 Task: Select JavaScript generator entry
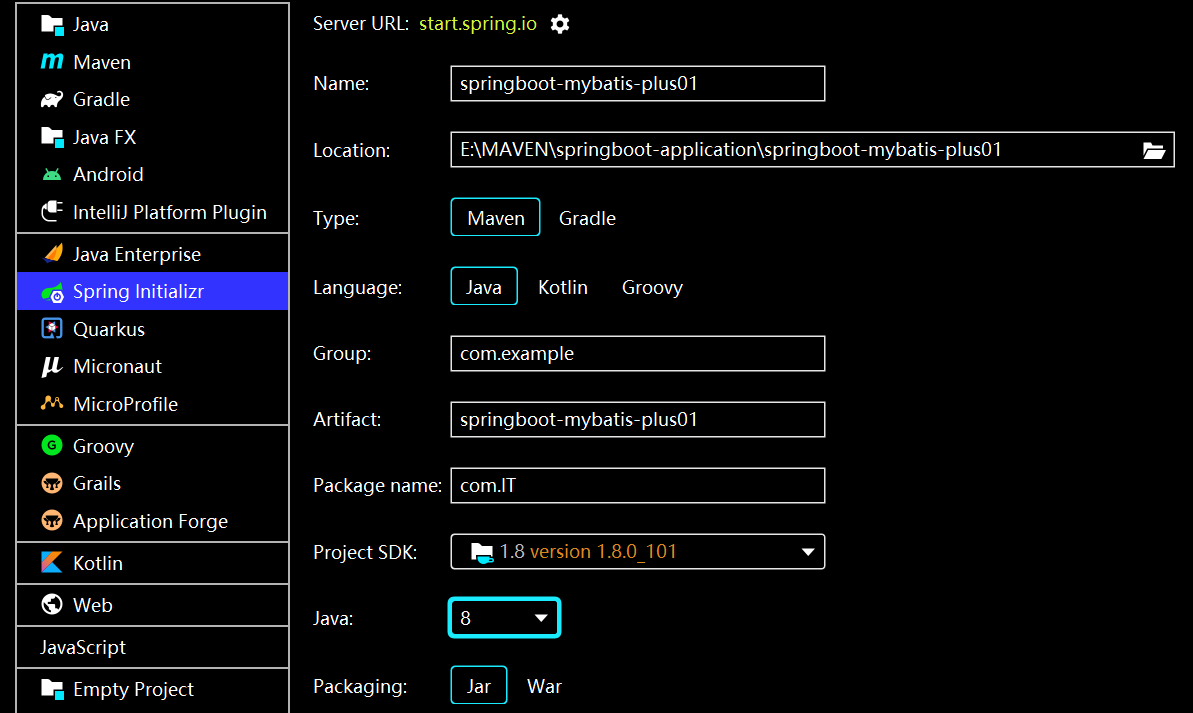(x=152, y=647)
